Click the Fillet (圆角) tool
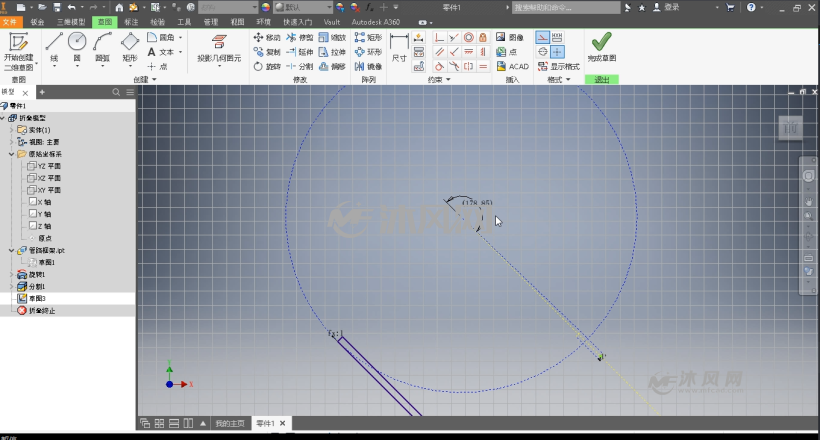This screenshot has width=820, height=440. pyautogui.click(x=161, y=37)
